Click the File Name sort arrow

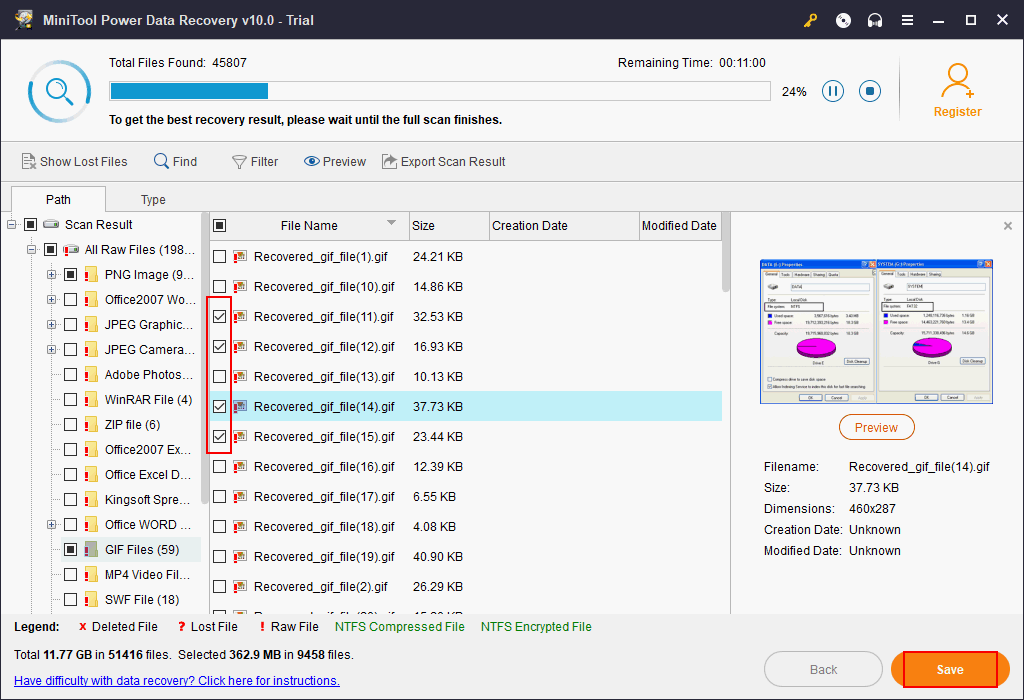tap(391, 223)
